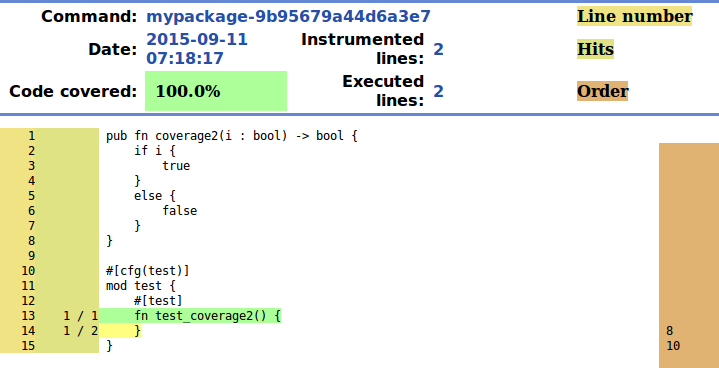Click order value 10 in the orange column
The height and width of the screenshot is (368, 719).
pyautogui.click(x=673, y=346)
